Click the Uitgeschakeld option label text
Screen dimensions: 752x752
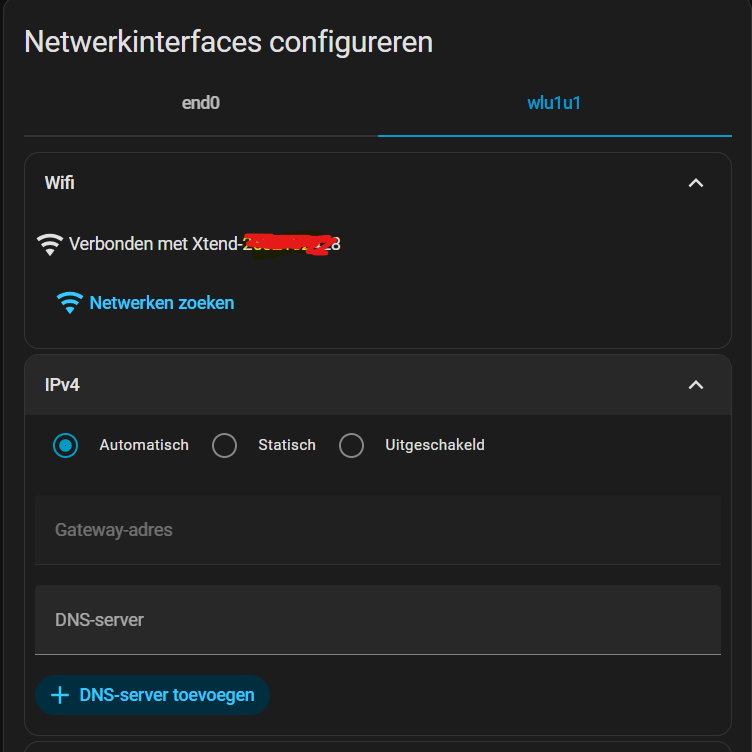tap(435, 445)
